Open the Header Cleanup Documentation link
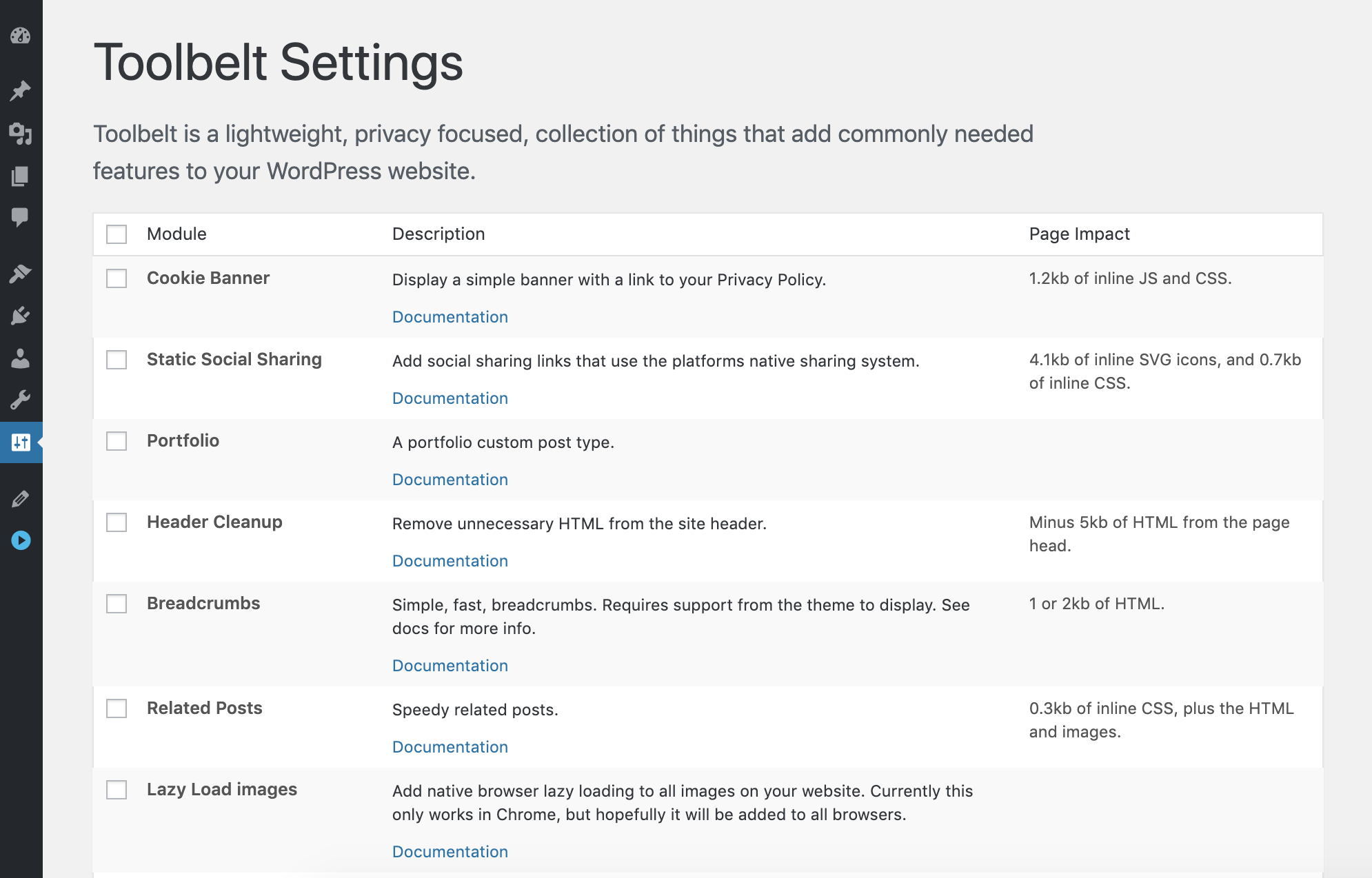The width and height of the screenshot is (1372, 878). pos(450,561)
